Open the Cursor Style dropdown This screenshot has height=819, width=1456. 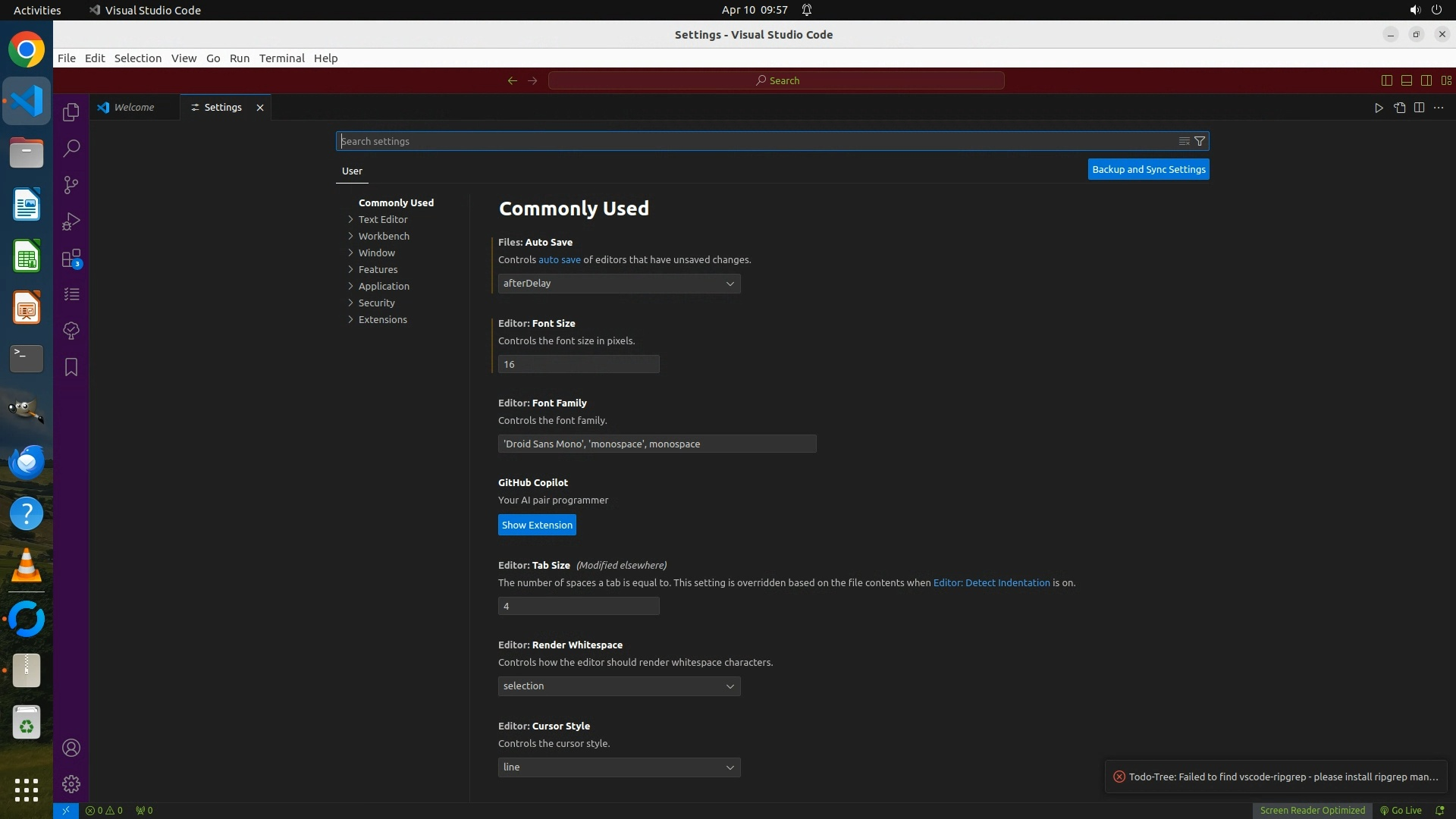(619, 767)
